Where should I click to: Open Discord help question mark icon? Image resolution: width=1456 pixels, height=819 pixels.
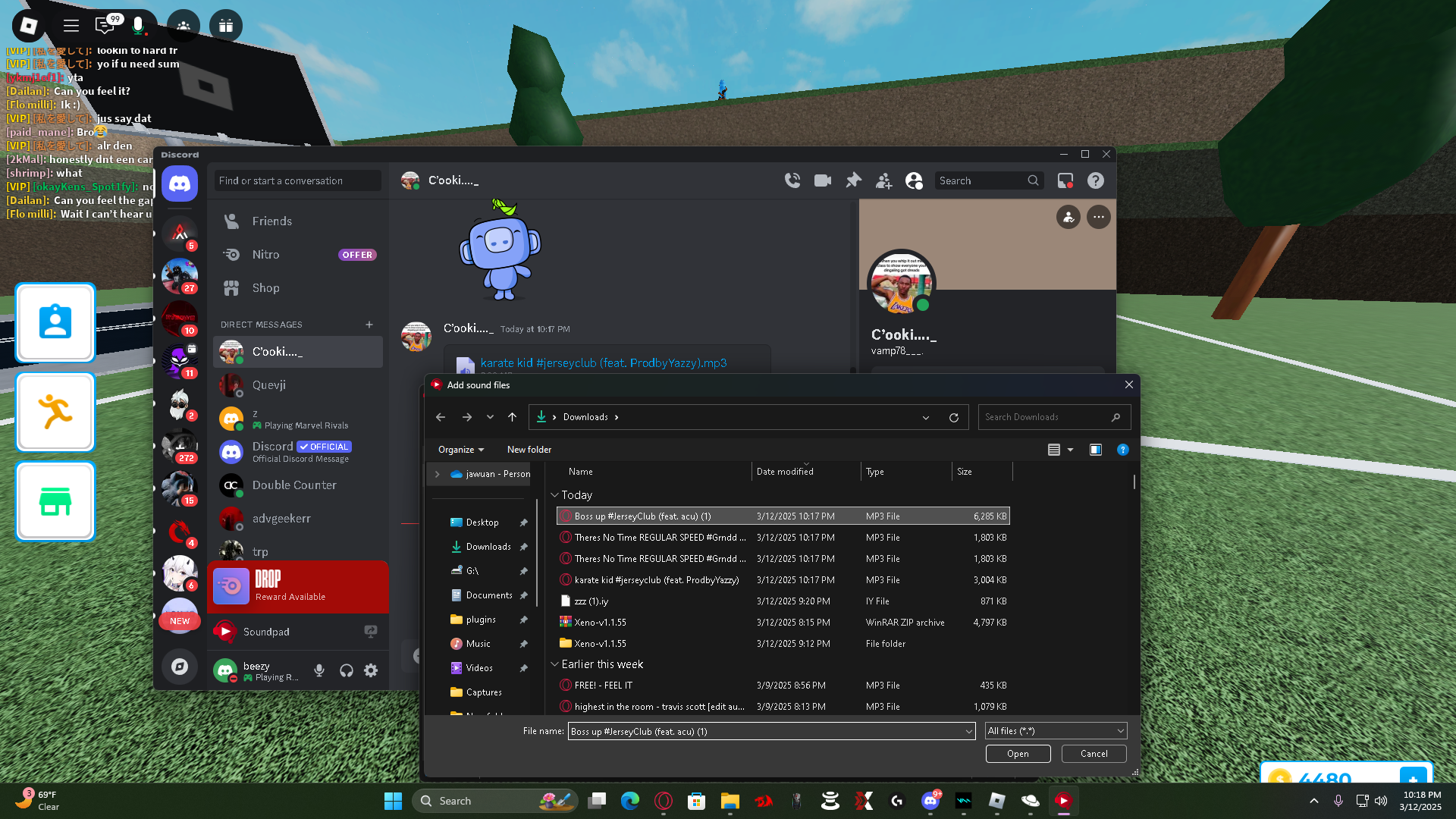pos(1096,180)
